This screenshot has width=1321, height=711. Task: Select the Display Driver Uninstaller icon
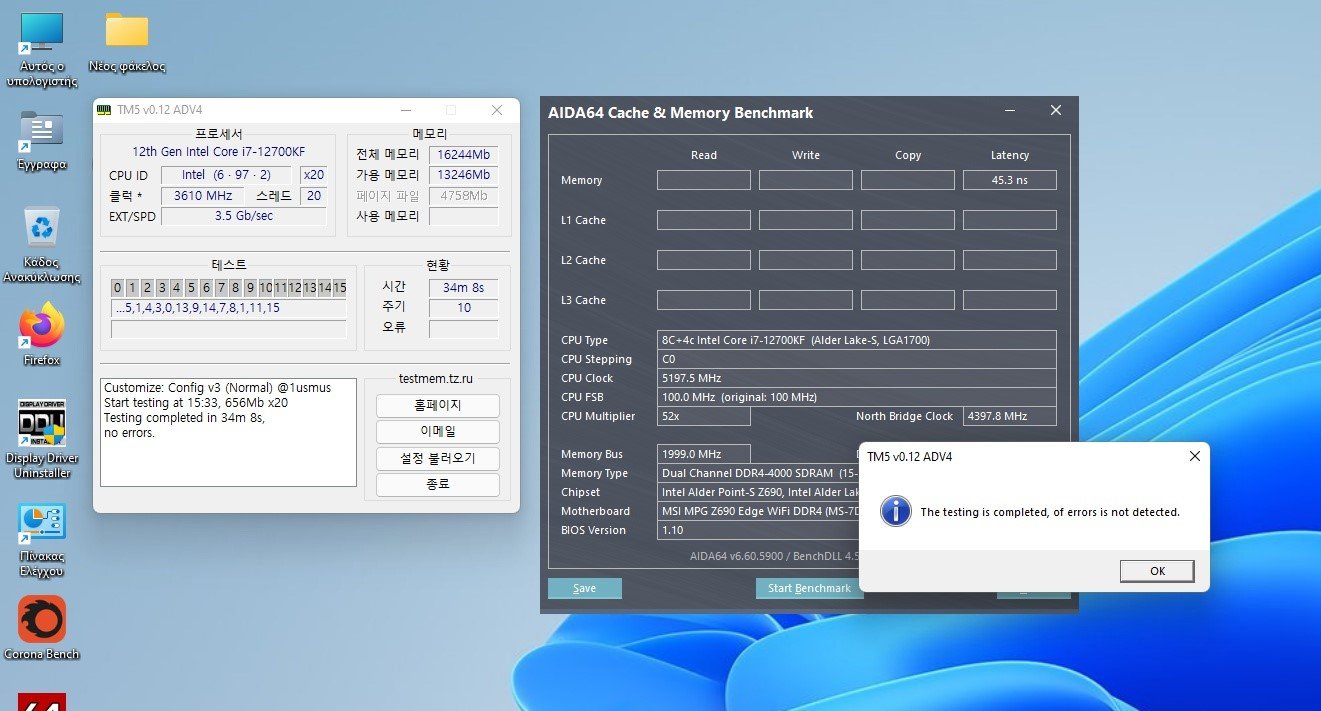click(x=42, y=440)
